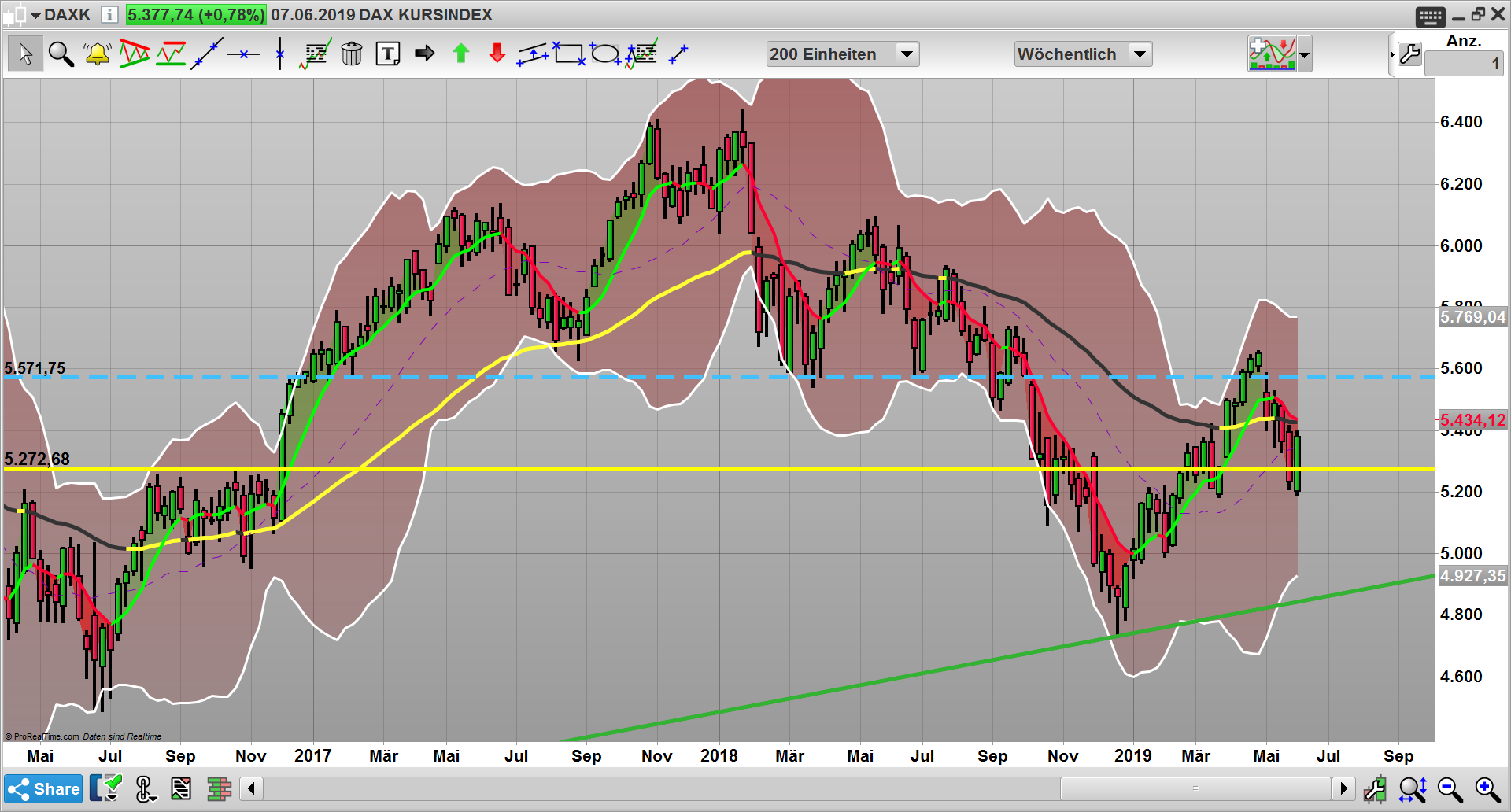Open the 200 Einheiten units dropdown
Screen dimensions: 1511x812
[842, 54]
